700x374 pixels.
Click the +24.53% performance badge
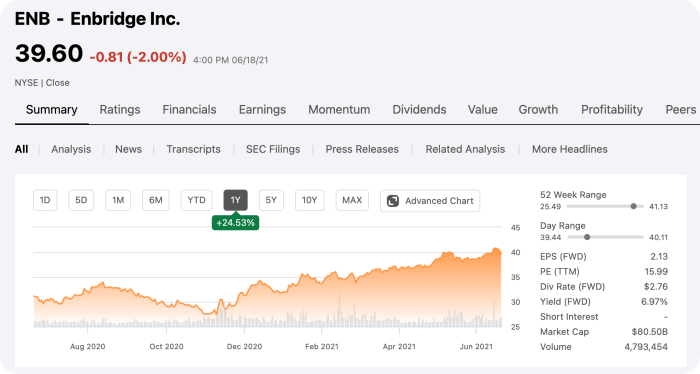tap(235, 223)
